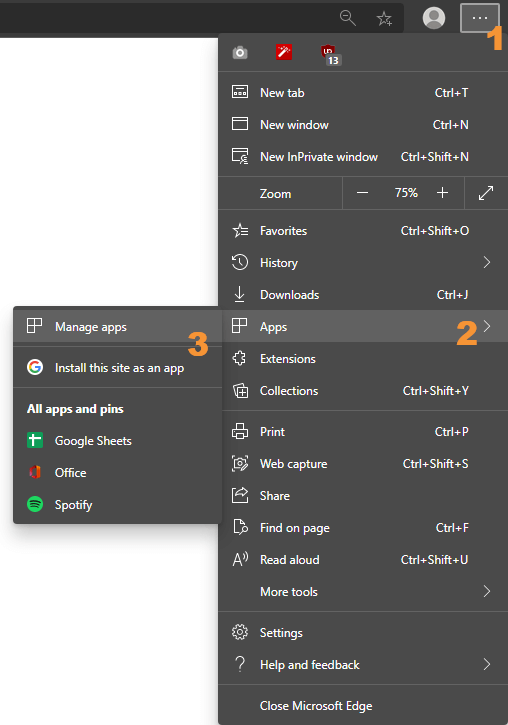Enter full screen with the expand arrows
The width and height of the screenshot is (508, 725).
[x=486, y=193]
